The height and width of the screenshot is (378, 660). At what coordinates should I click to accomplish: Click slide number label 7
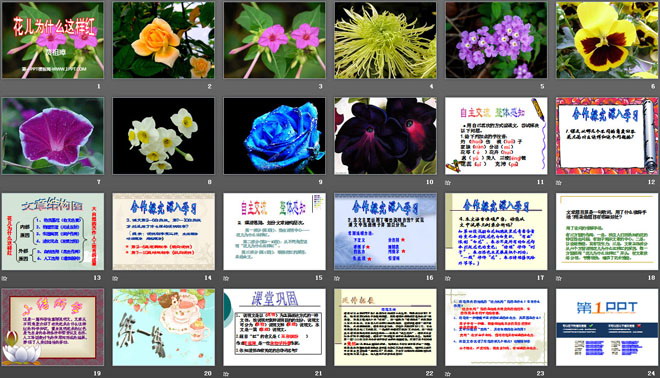tap(99, 182)
